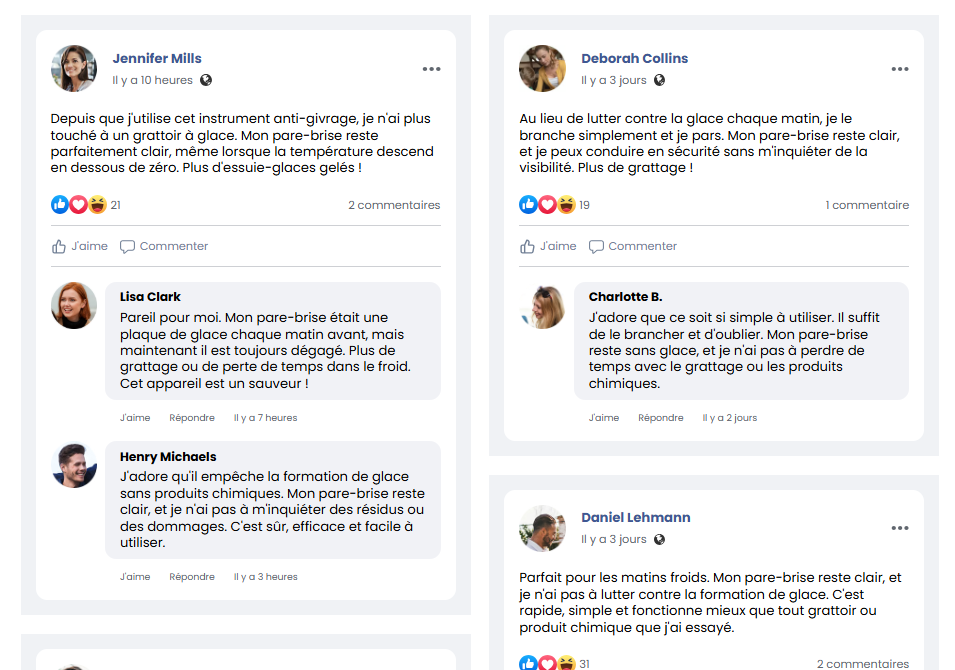Expand the options menu on Daniel Lehmann's post
This screenshot has height=670, width=955.
point(900,528)
